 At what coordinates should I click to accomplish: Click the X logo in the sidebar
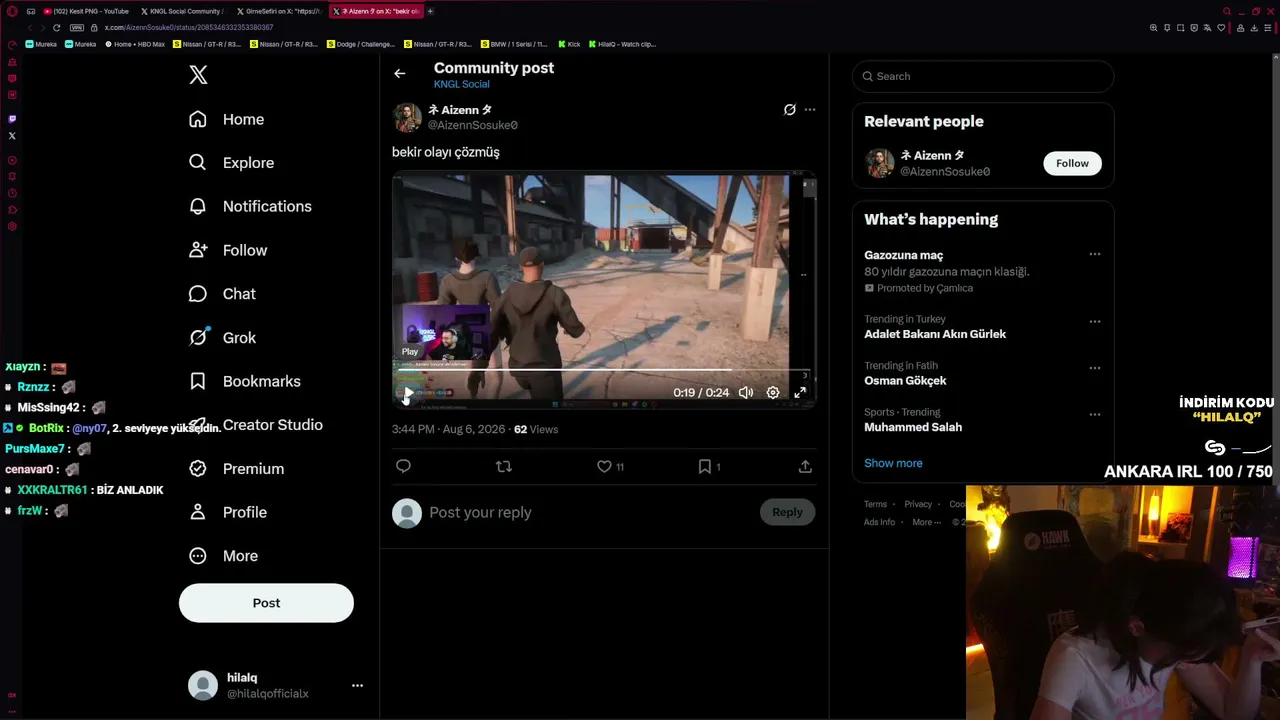coord(198,75)
